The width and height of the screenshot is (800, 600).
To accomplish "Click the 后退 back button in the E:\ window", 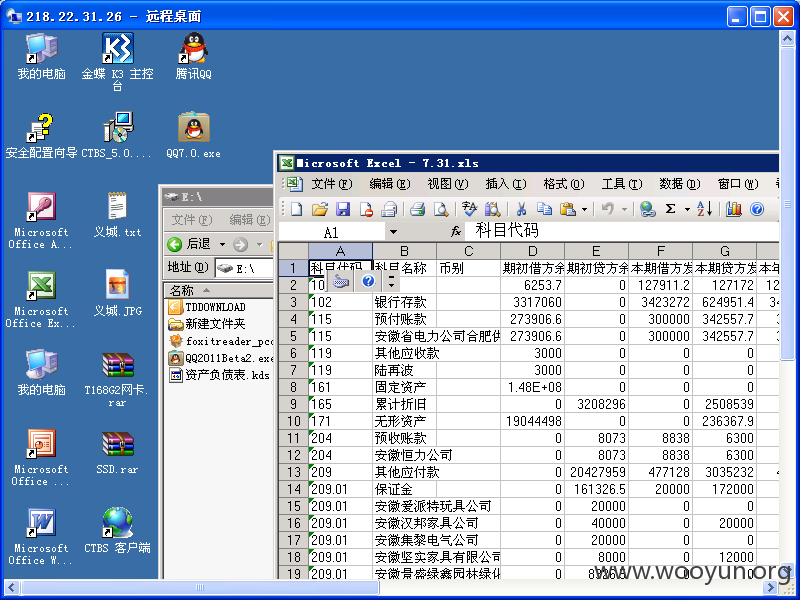I will coord(189,244).
